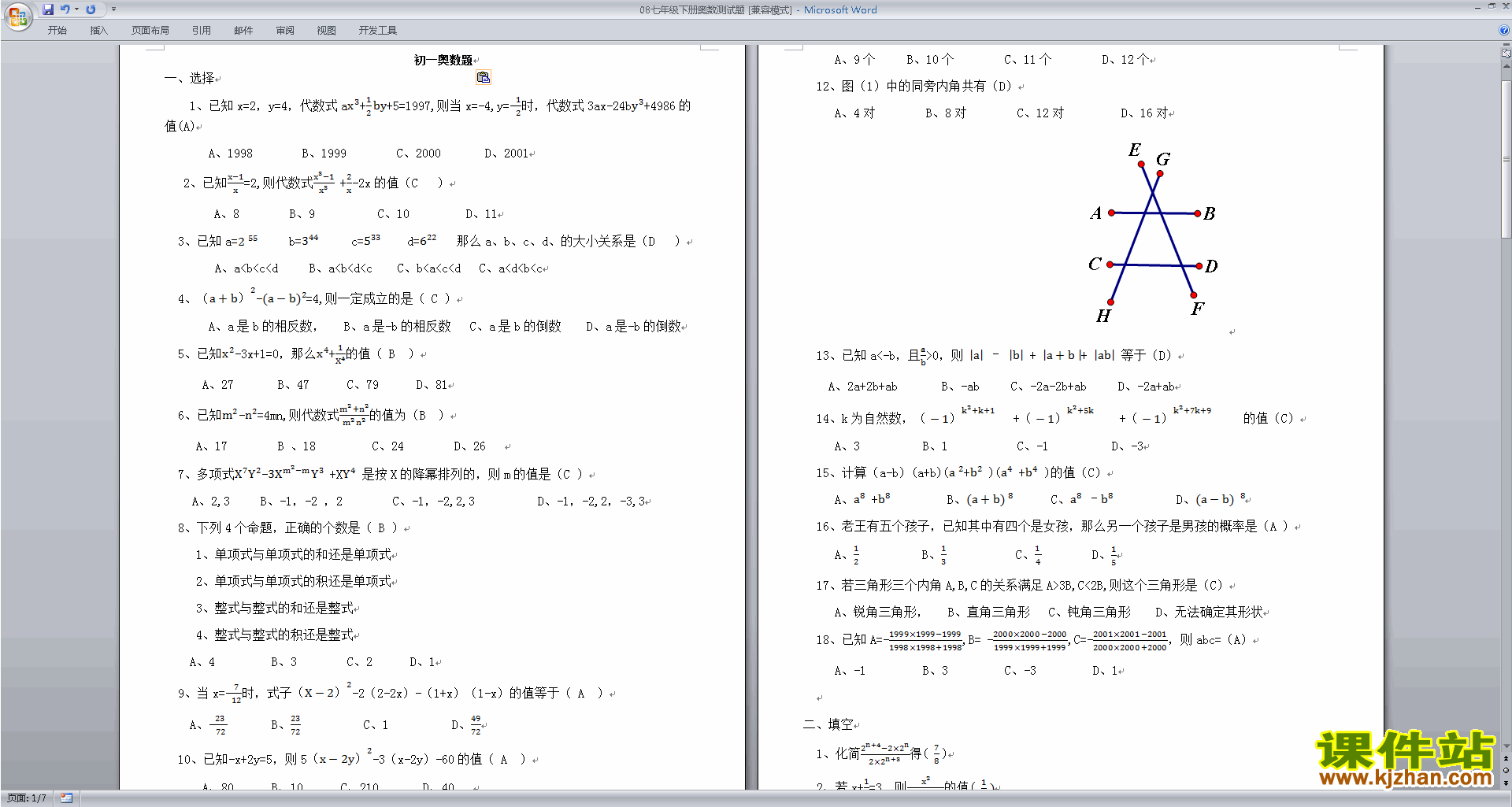Click the page count 页面: 1/7 in status bar
The height and width of the screenshot is (807, 1512).
point(27,798)
